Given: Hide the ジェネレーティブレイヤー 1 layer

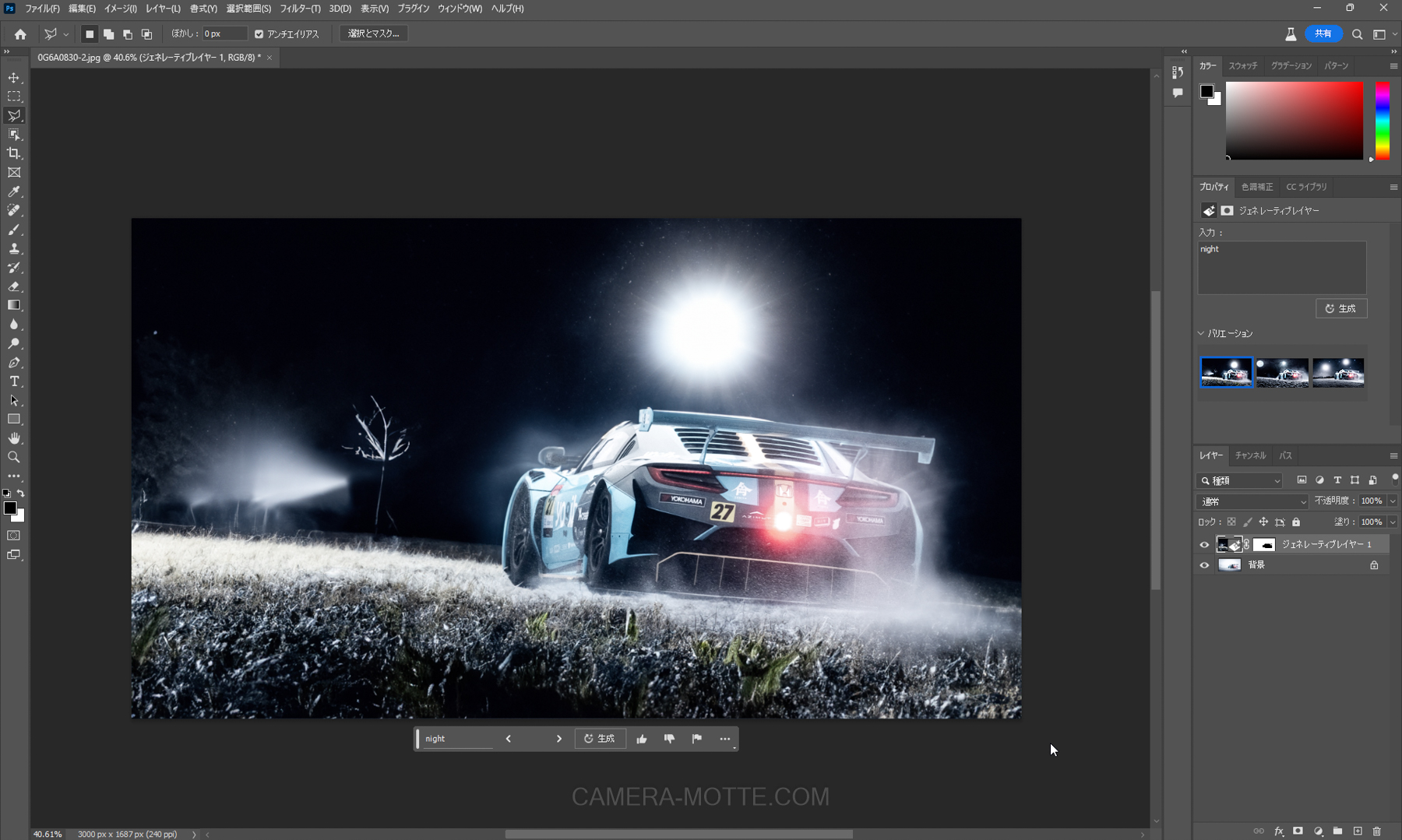Looking at the screenshot, I should point(1204,544).
